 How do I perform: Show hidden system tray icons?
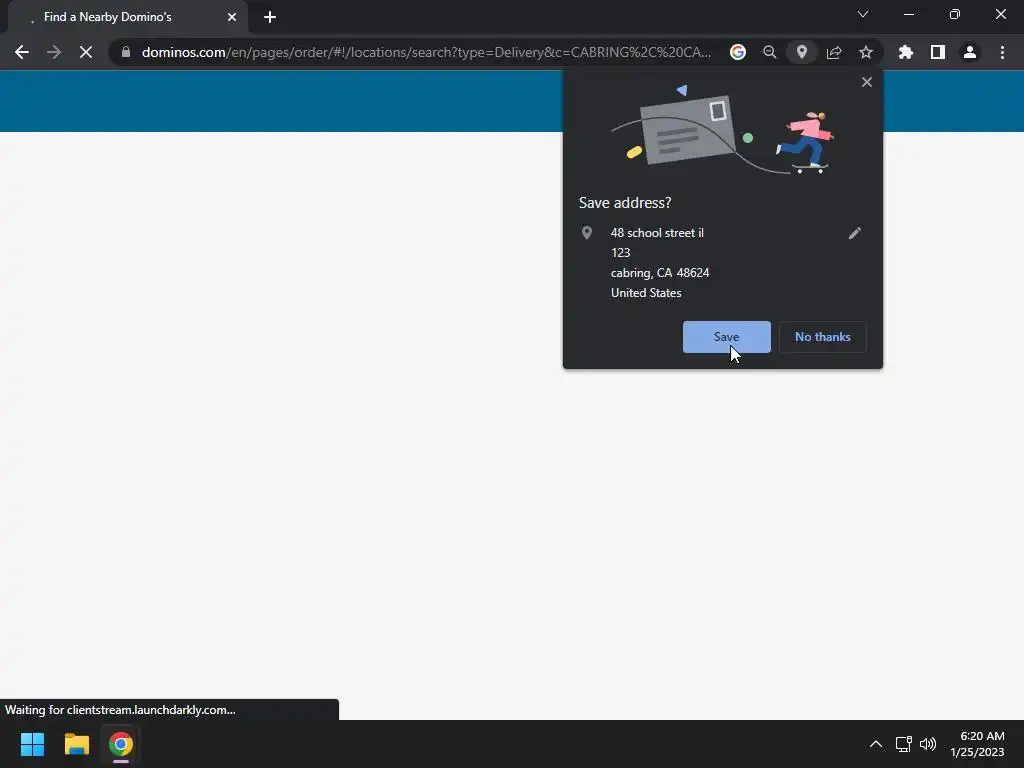click(x=876, y=744)
